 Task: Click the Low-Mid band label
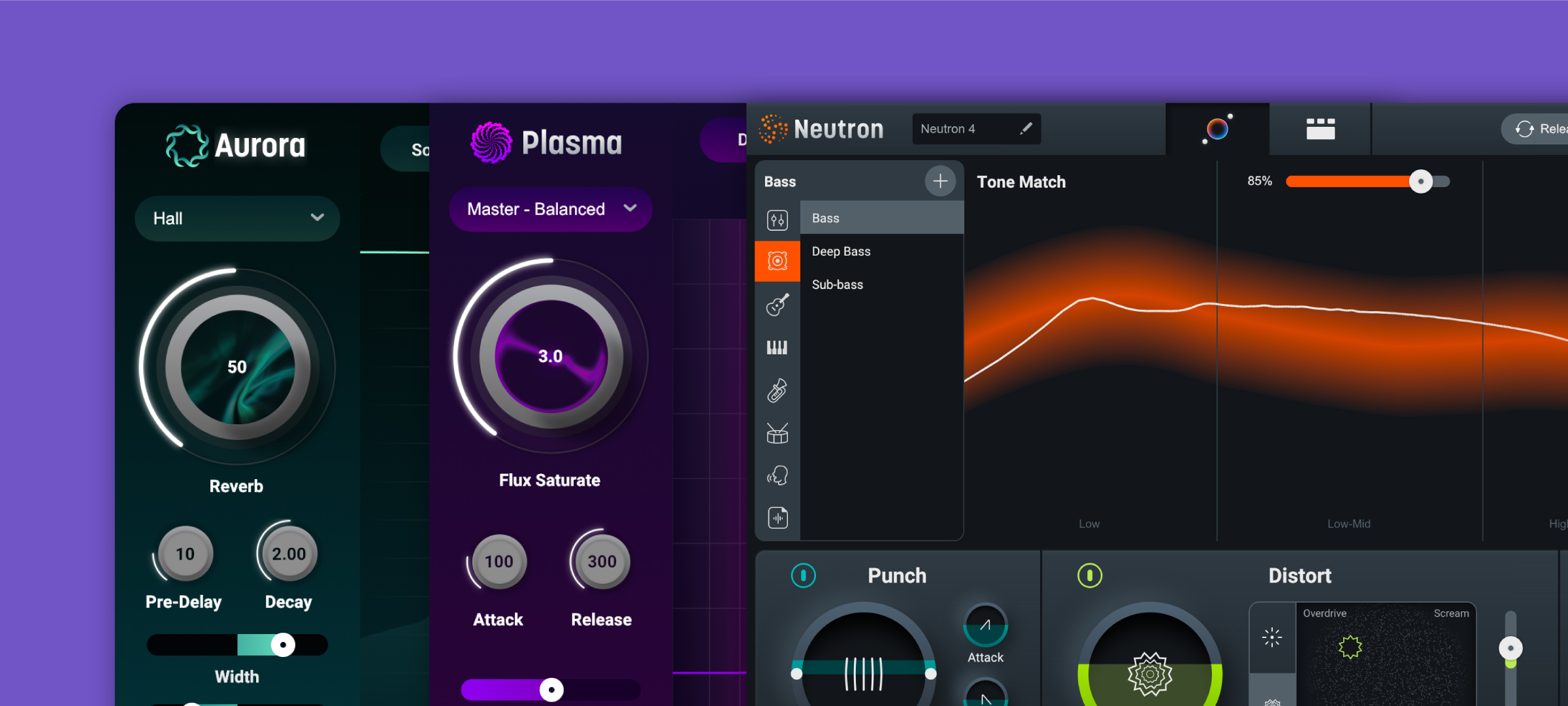pyautogui.click(x=1348, y=524)
